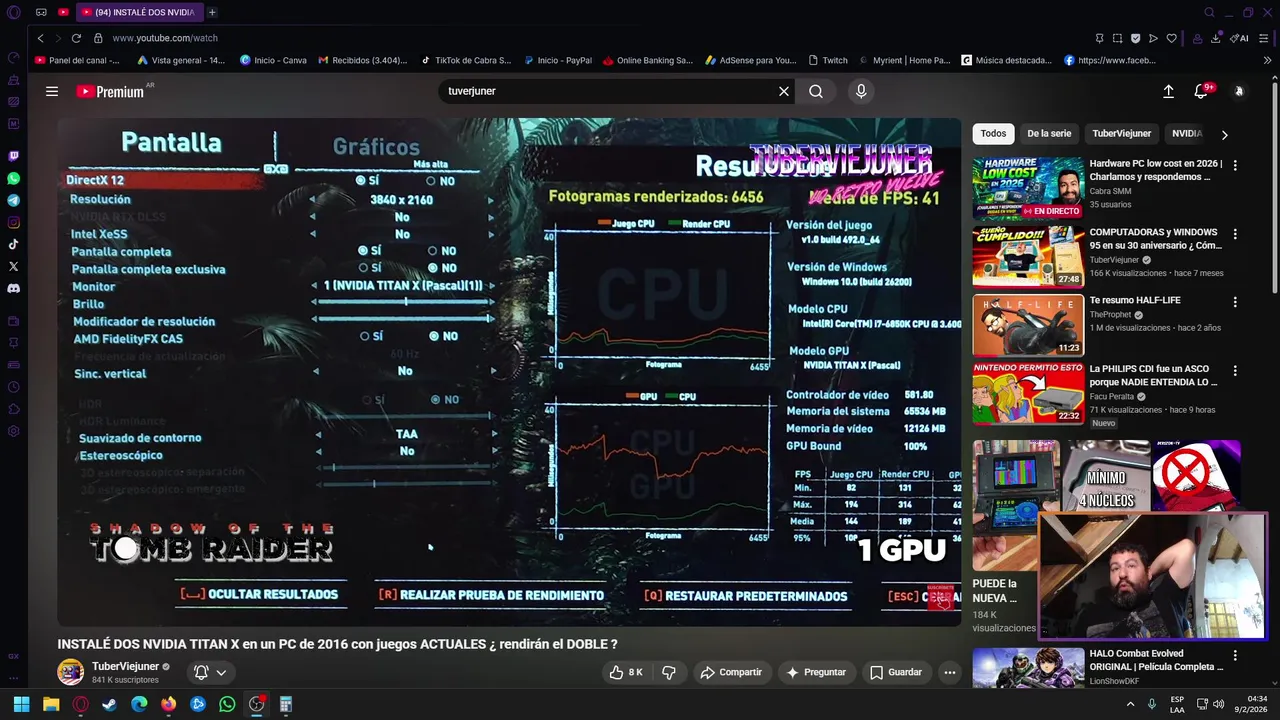Open TikTok in the Opera sidebar

pyautogui.click(x=13, y=244)
